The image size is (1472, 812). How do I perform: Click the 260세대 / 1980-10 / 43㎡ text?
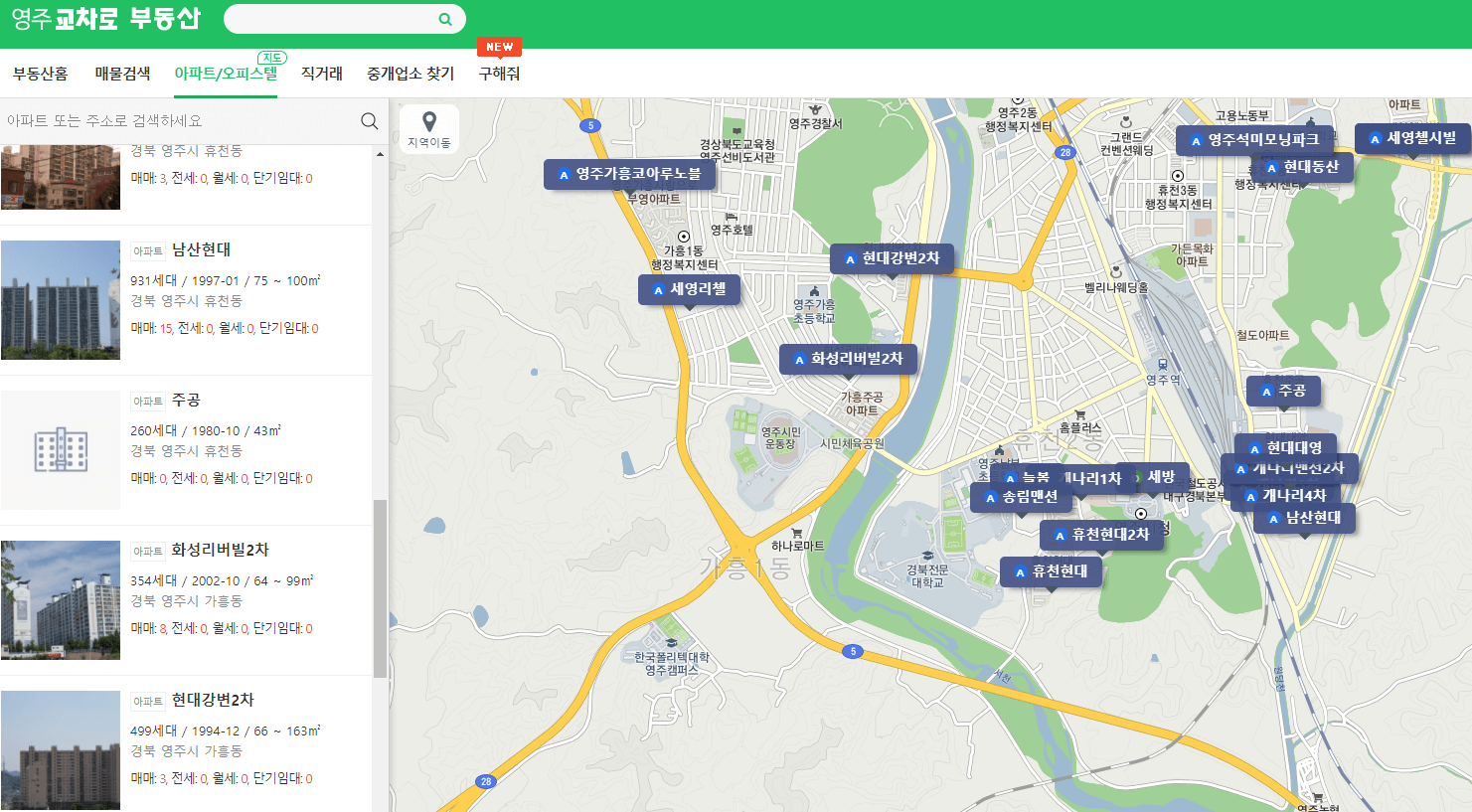206,431
